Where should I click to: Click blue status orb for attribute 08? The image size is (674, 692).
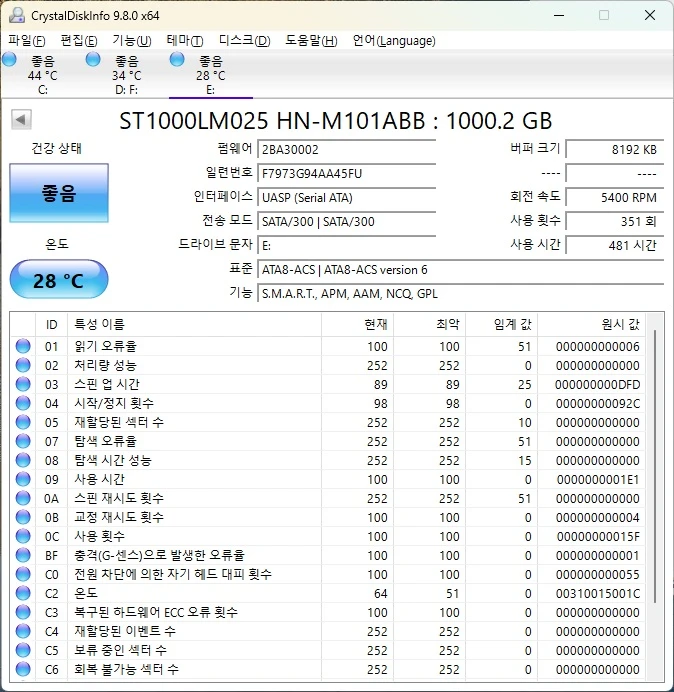[23, 460]
